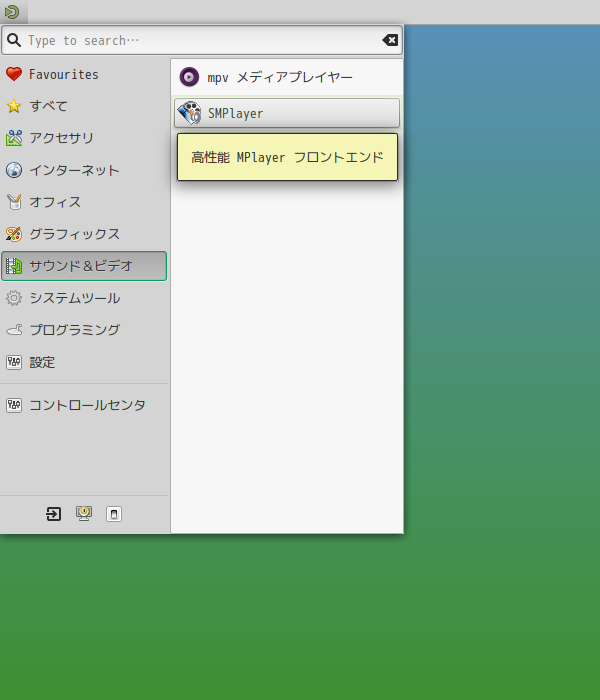
Task: Click the mixer icon beside 設定
Action: click(x=14, y=362)
